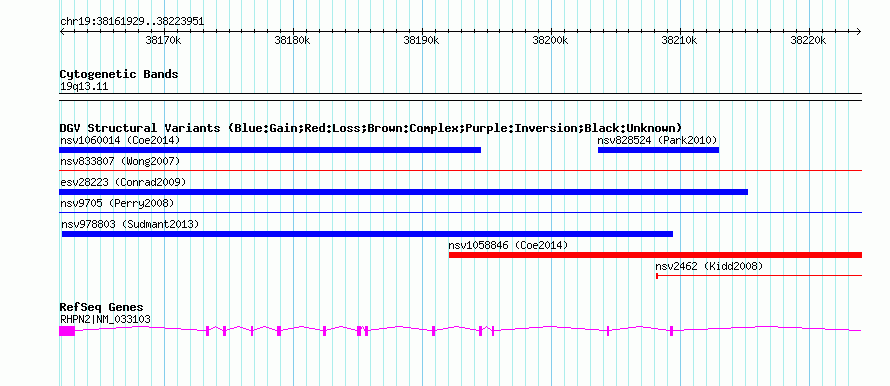The width and height of the screenshot is (890, 386).
Task: Click the chr19:38161929..38223951 coordinates
Action: [x=132, y=22]
